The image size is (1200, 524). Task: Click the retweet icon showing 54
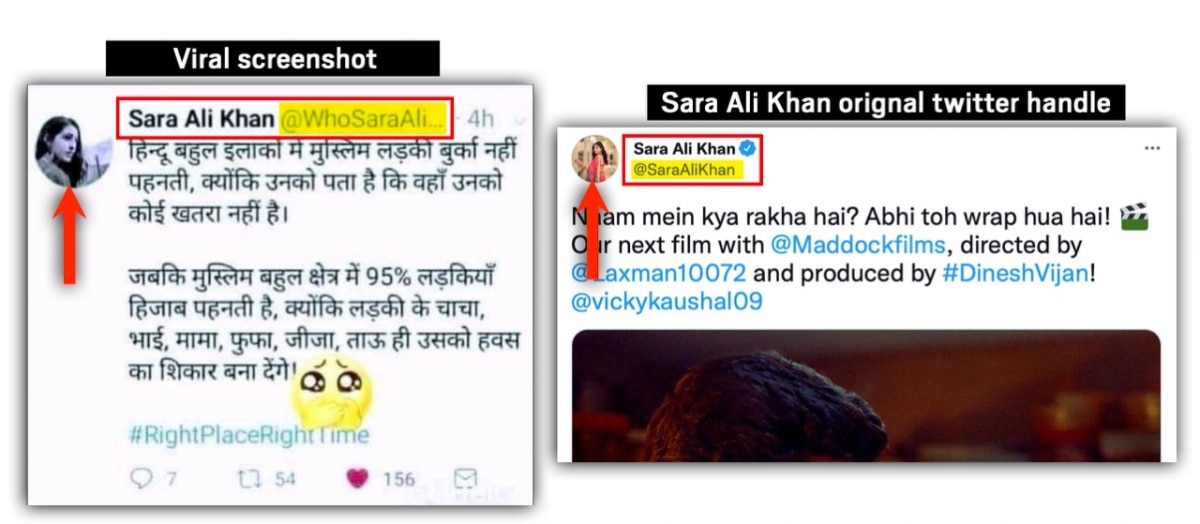(247, 479)
